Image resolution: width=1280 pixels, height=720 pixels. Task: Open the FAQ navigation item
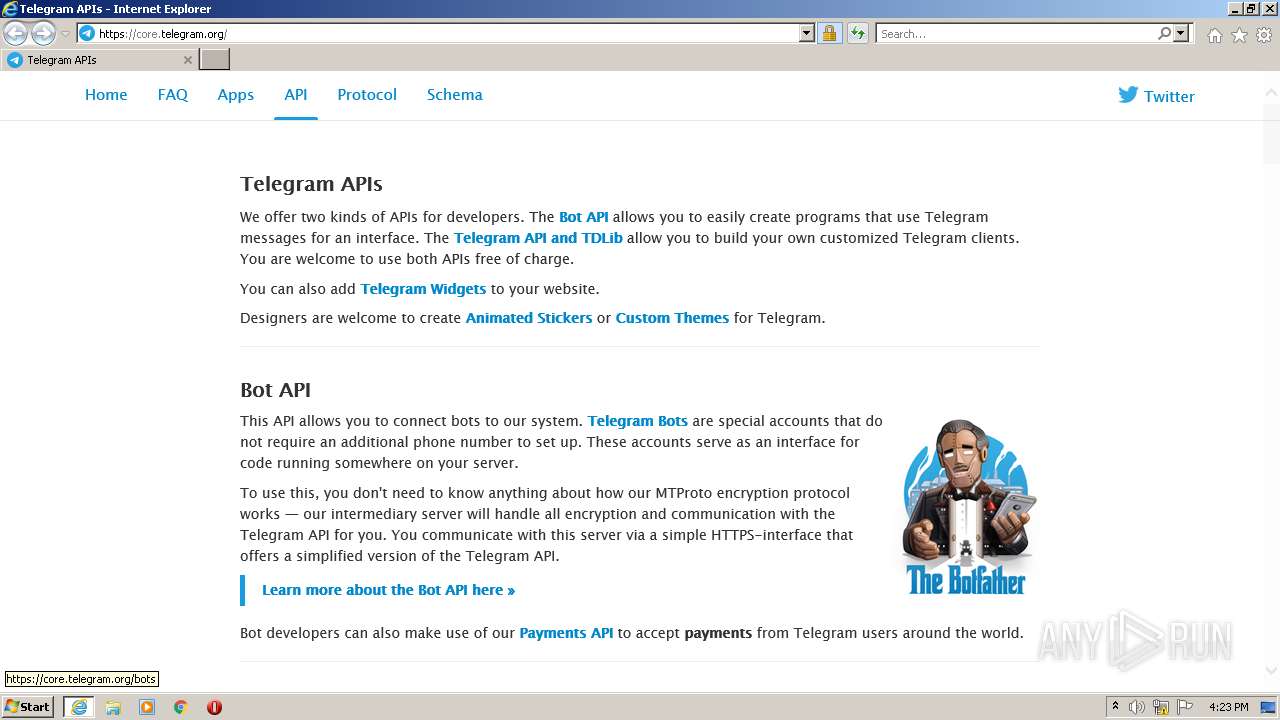click(172, 95)
